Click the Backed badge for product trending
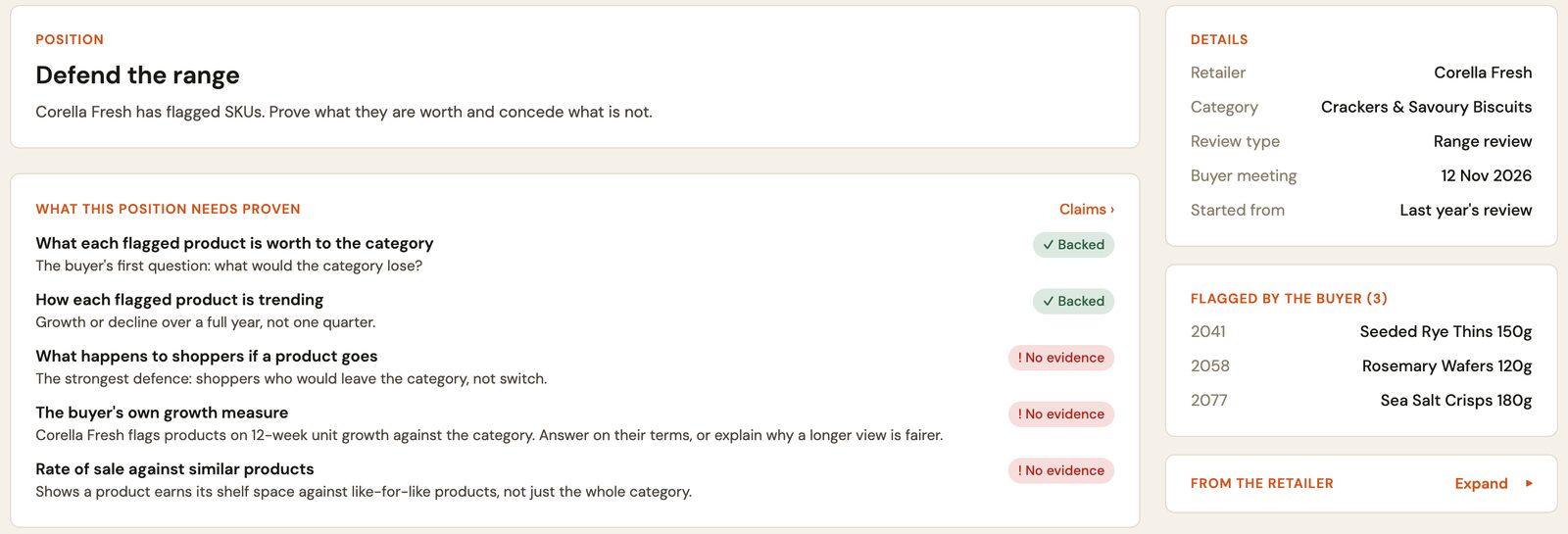Viewport: 1568px width, 534px height. (1073, 301)
